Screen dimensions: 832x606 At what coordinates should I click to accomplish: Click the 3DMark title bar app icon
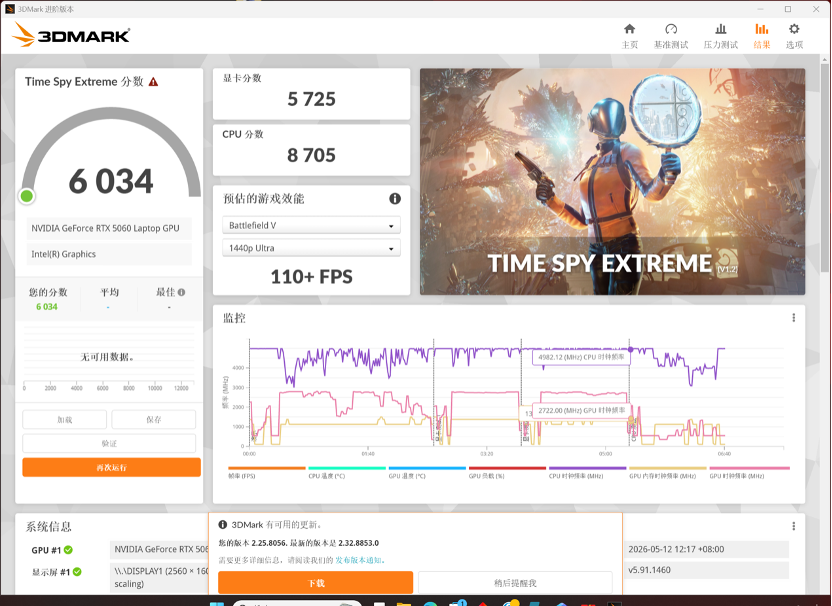[x=9, y=8]
